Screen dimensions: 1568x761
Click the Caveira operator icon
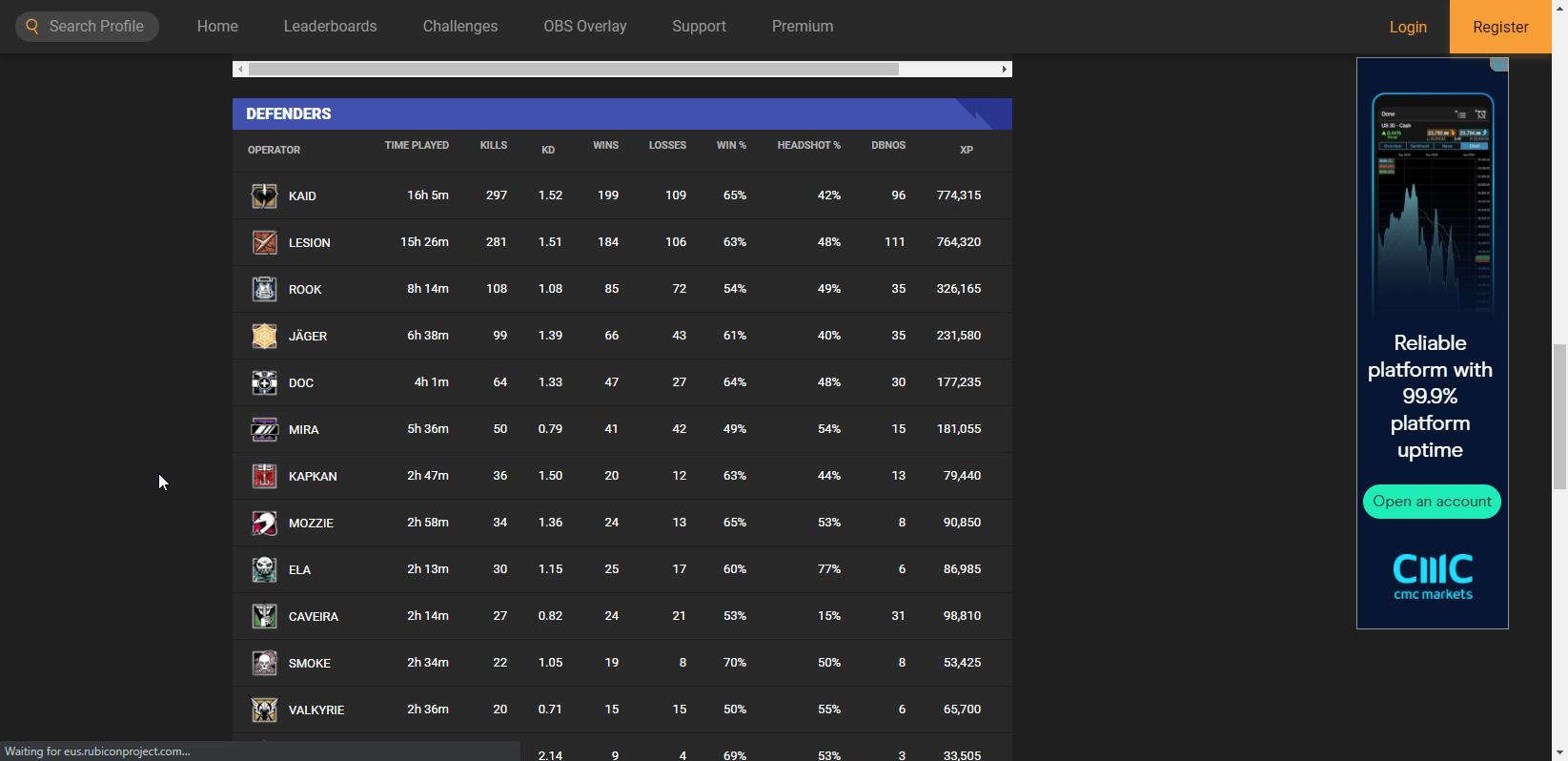coord(264,616)
